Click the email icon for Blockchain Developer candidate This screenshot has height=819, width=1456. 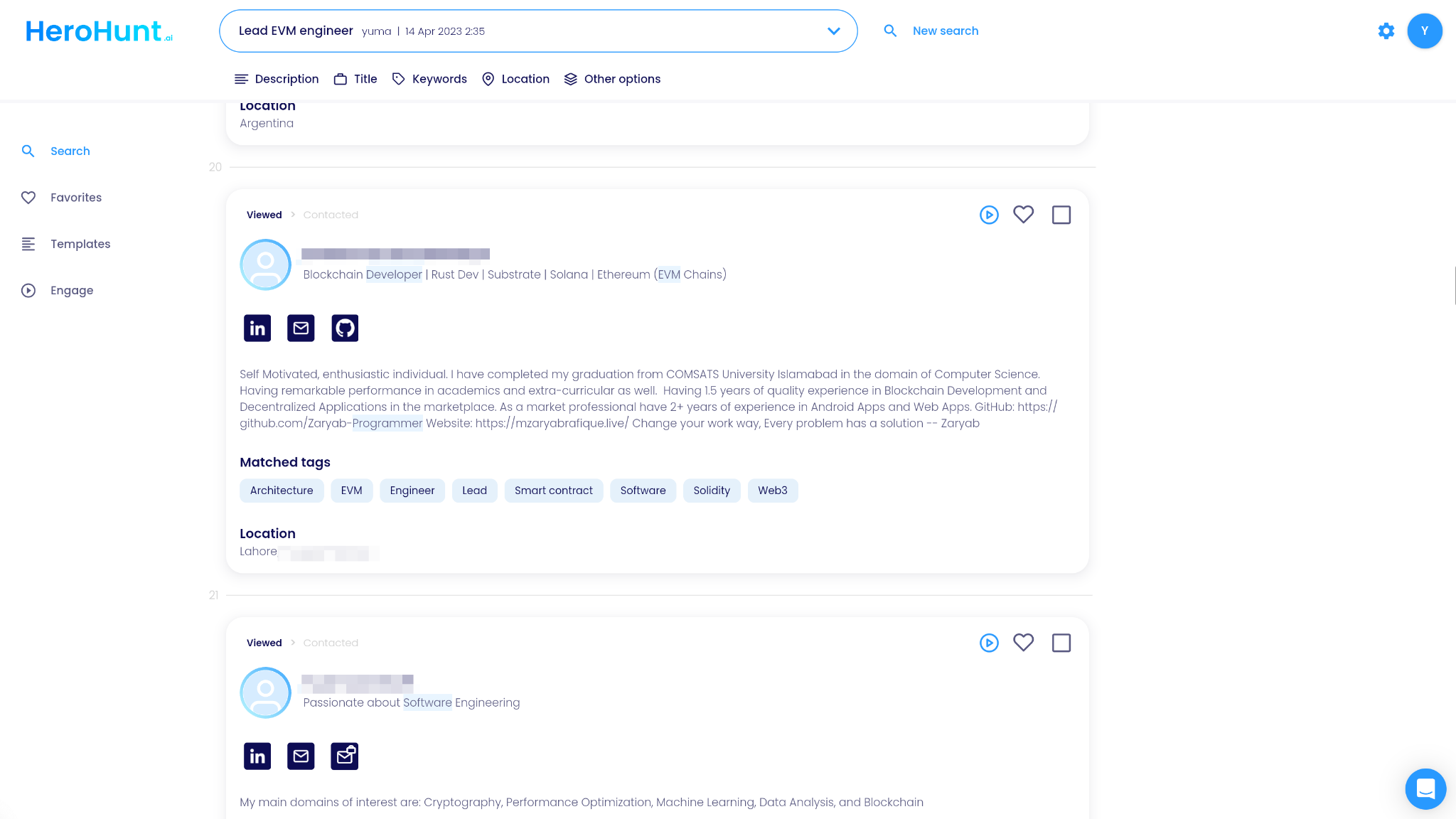pyautogui.click(x=301, y=328)
